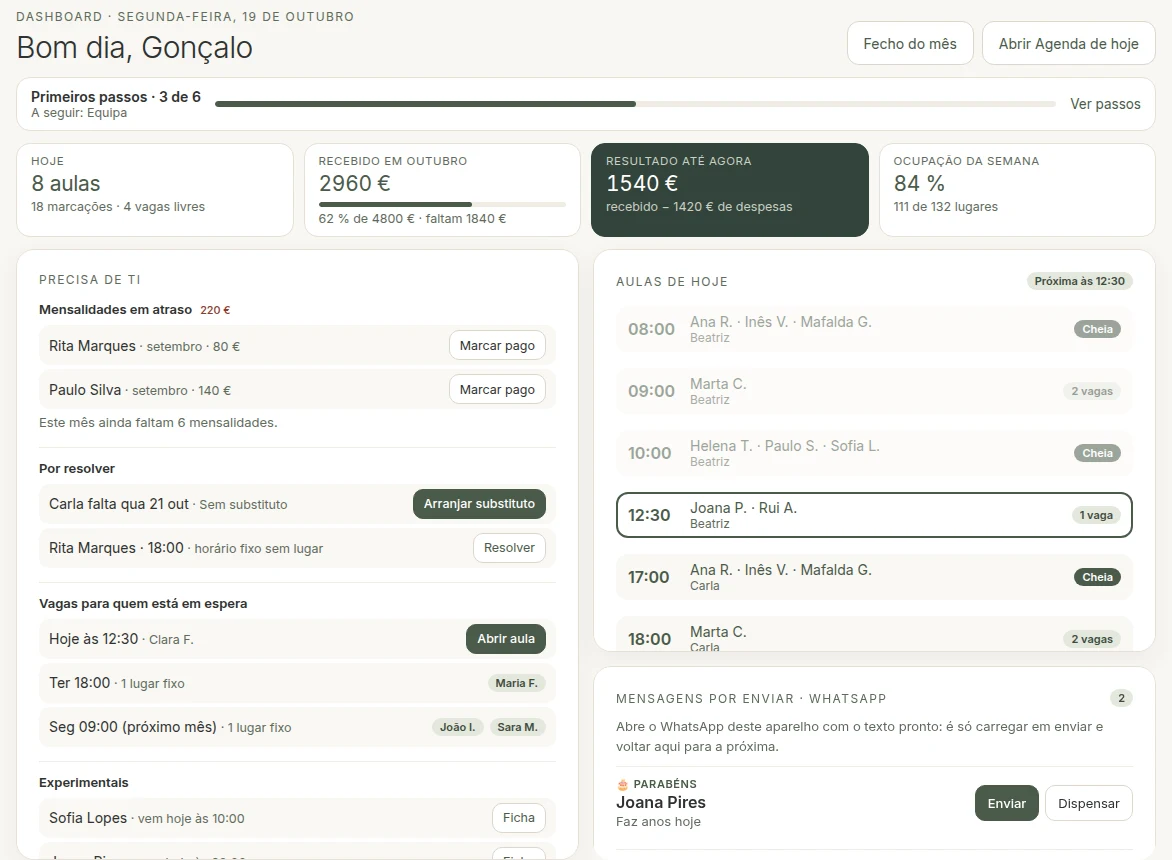The height and width of the screenshot is (860, 1172).
Task: Select Sofia Lopes experimental row
Action: 297,817
